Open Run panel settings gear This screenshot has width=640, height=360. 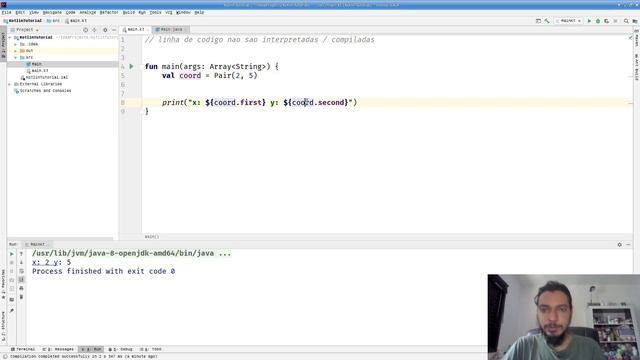(x=620, y=244)
